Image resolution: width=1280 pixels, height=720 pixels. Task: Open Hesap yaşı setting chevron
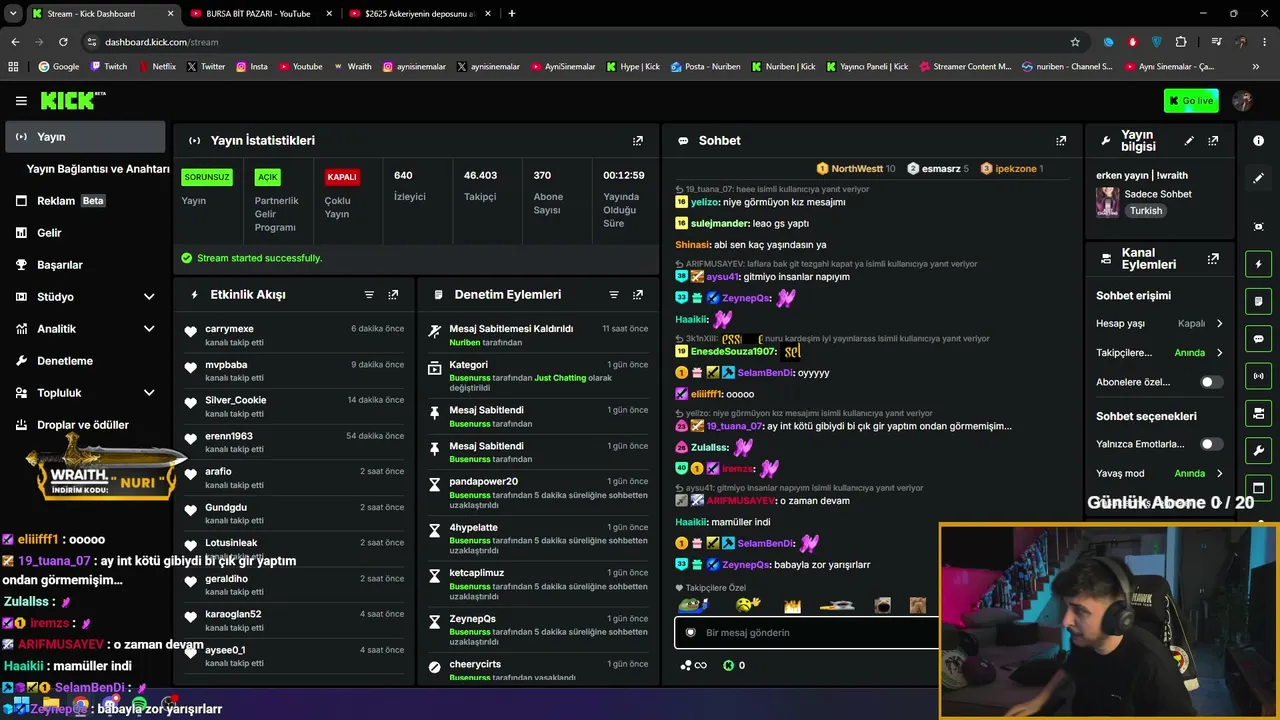(x=1219, y=324)
